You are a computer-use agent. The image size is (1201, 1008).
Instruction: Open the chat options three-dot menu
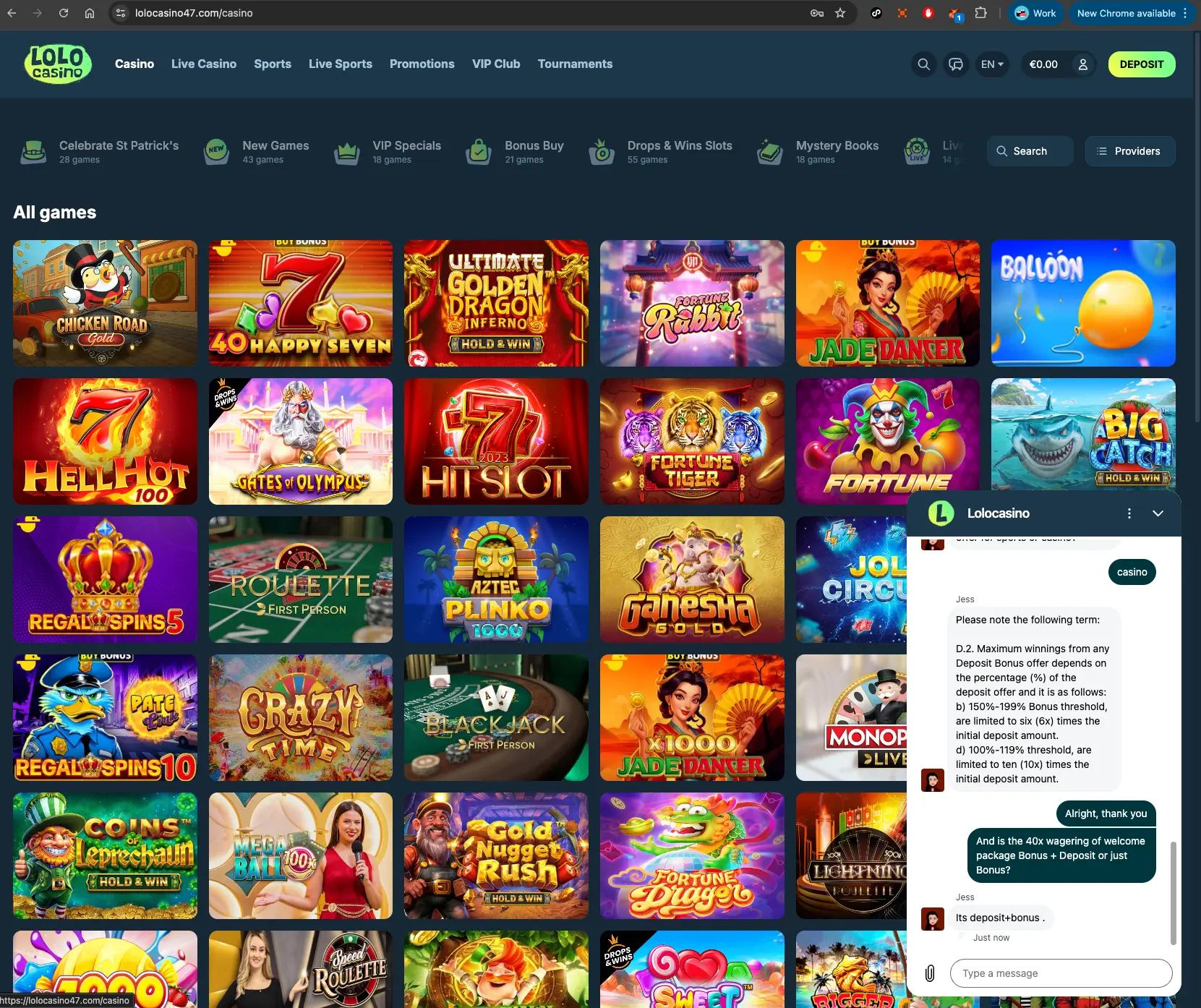[1129, 513]
